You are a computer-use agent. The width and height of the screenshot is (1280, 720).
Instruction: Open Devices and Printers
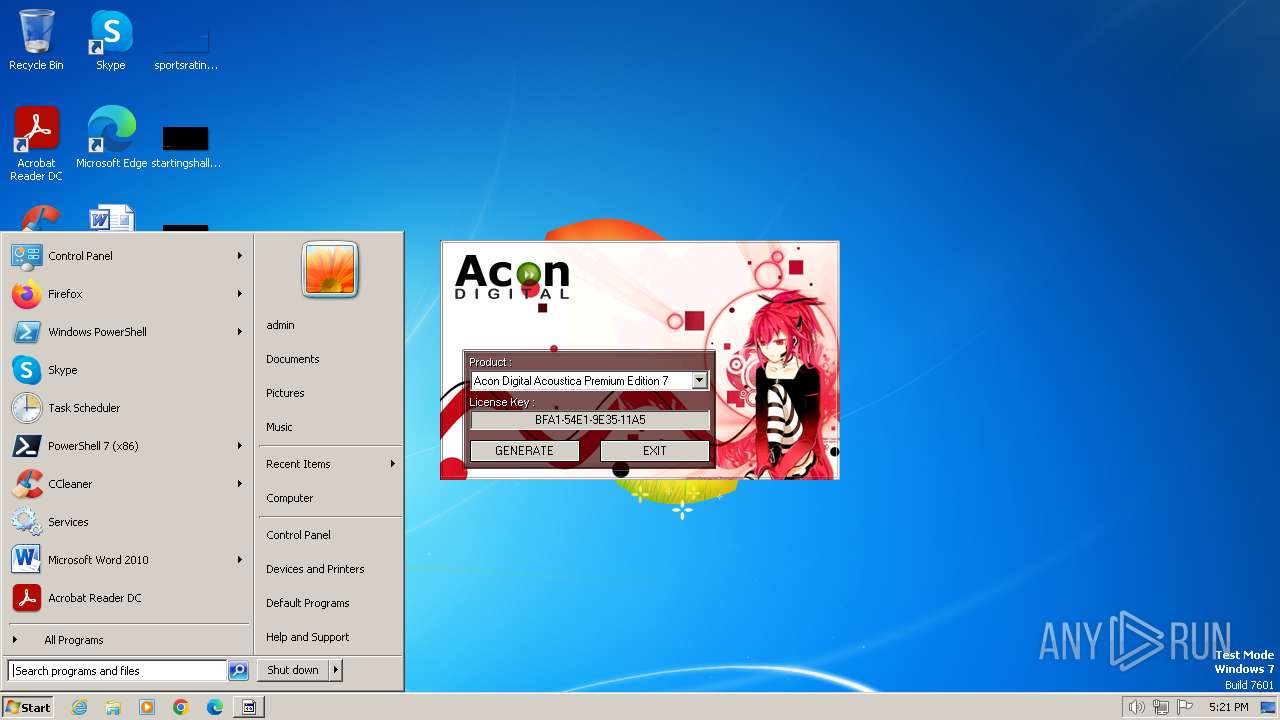(x=330, y=569)
